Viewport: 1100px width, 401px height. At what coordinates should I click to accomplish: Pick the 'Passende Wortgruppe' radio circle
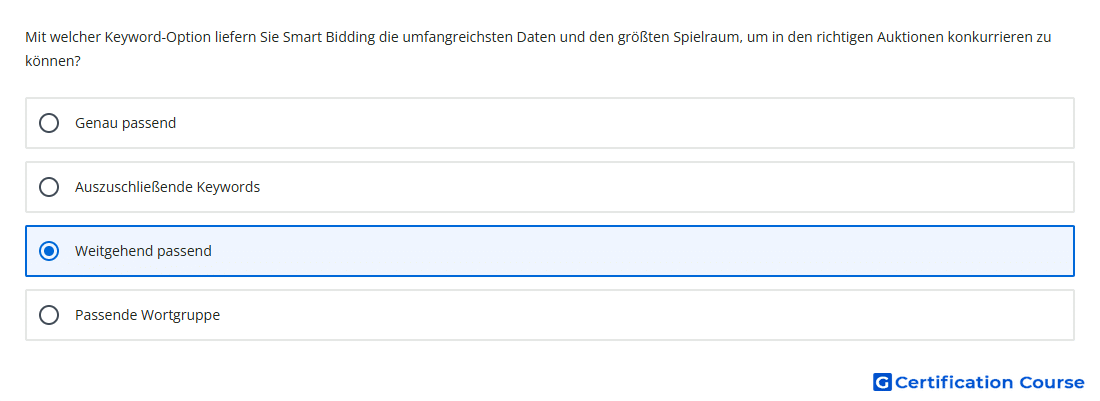[x=49, y=315]
